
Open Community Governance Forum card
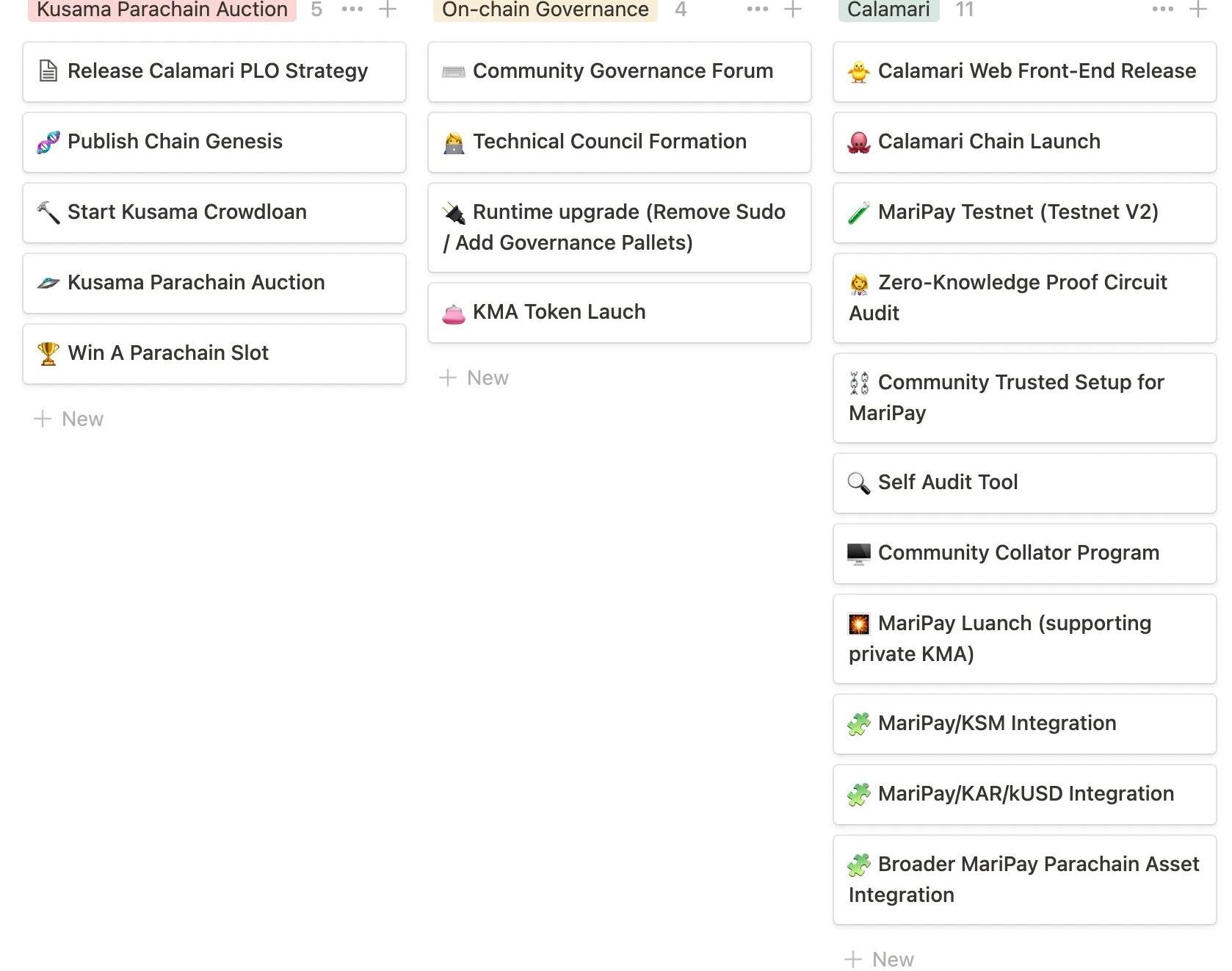click(x=620, y=72)
